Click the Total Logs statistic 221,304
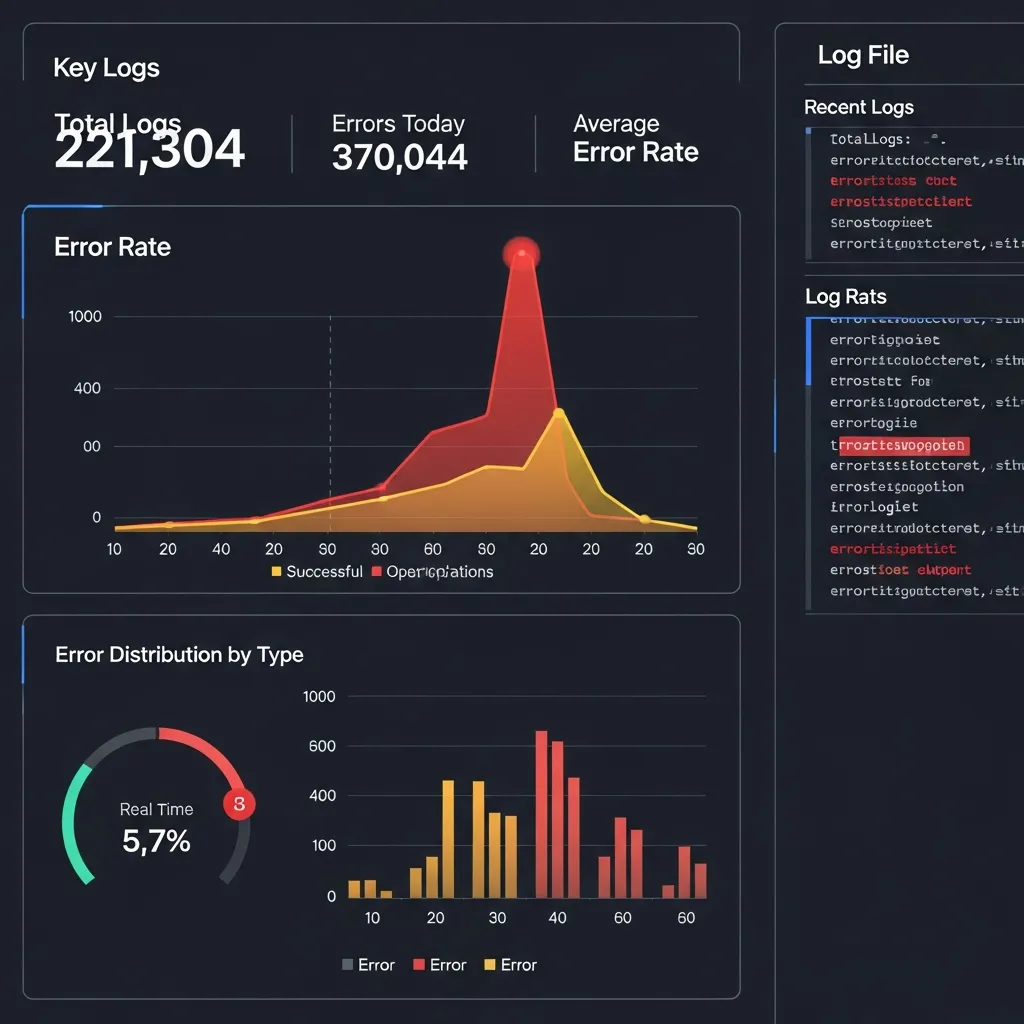This screenshot has width=1024, height=1024. [x=149, y=148]
